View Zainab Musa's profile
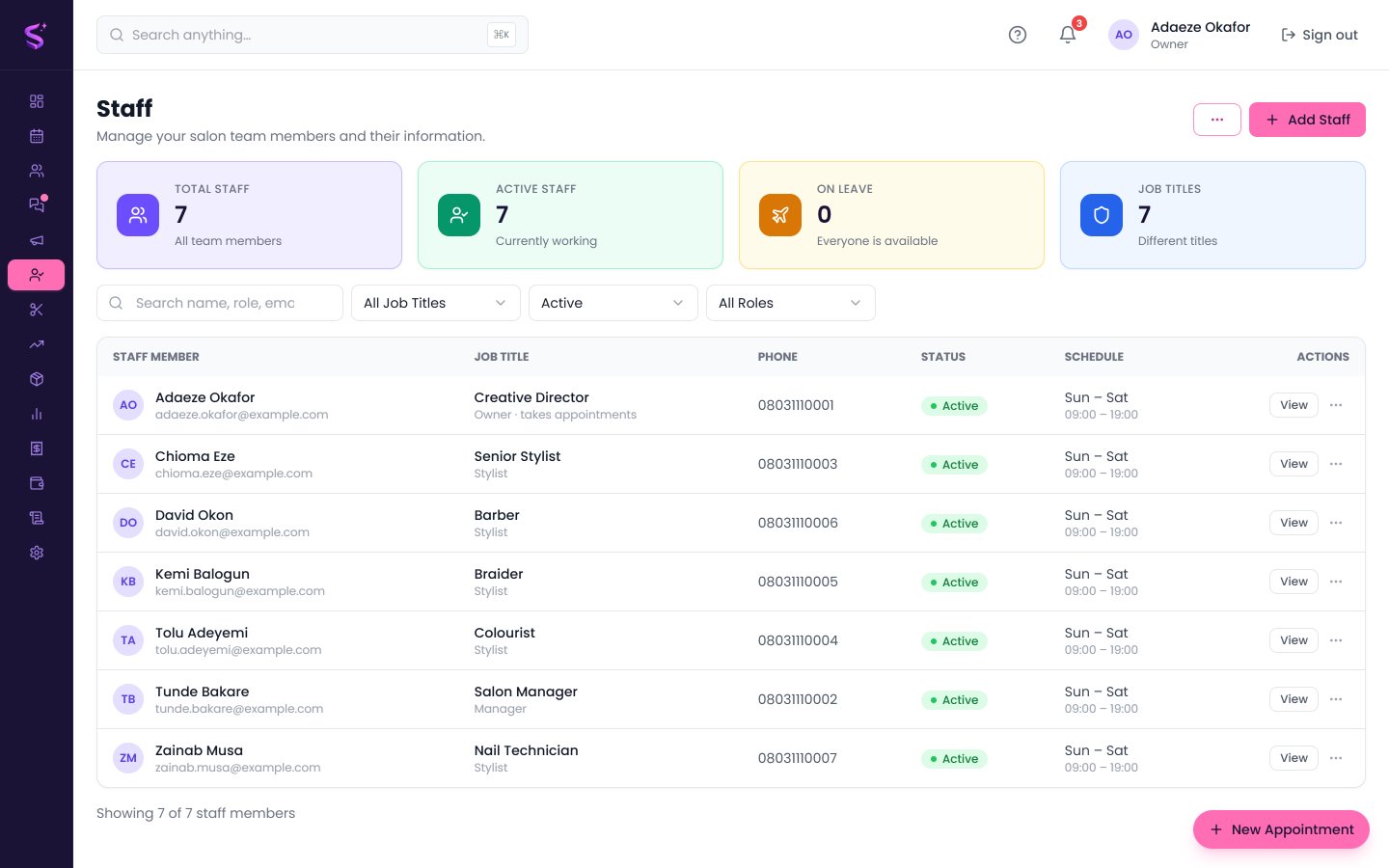The width and height of the screenshot is (1389, 868). point(1294,758)
